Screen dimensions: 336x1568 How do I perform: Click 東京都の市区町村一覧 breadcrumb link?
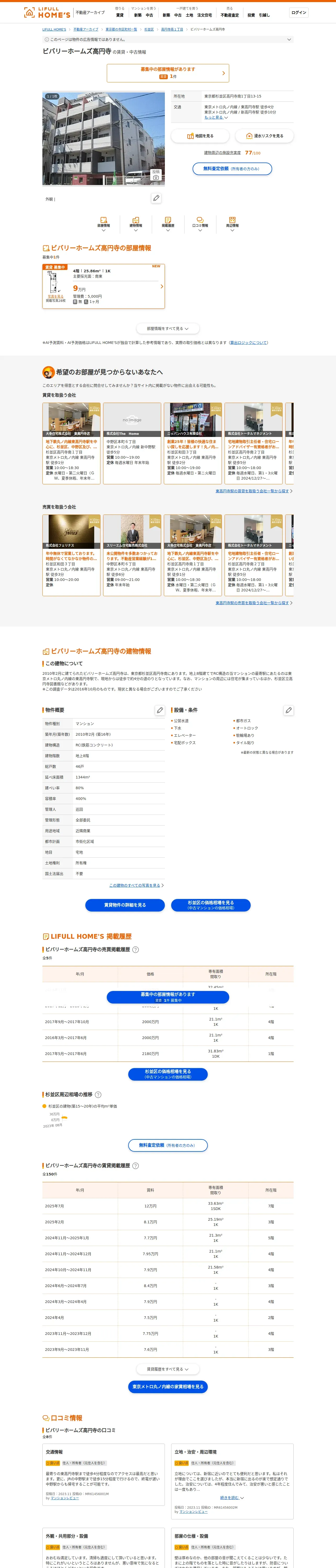click(121, 29)
